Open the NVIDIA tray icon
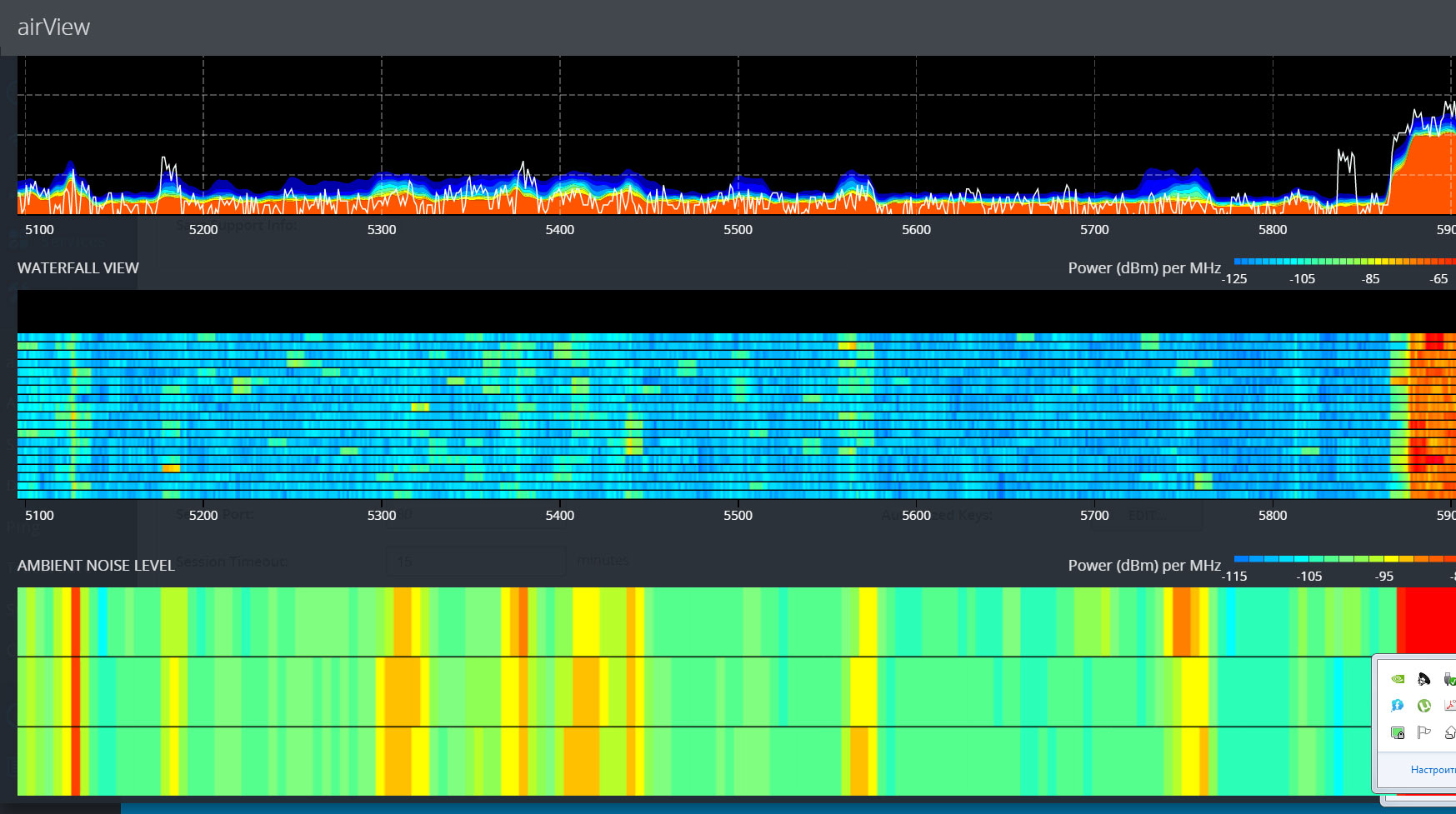The width and height of the screenshot is (1456, 814). (x=1398, y=679)
